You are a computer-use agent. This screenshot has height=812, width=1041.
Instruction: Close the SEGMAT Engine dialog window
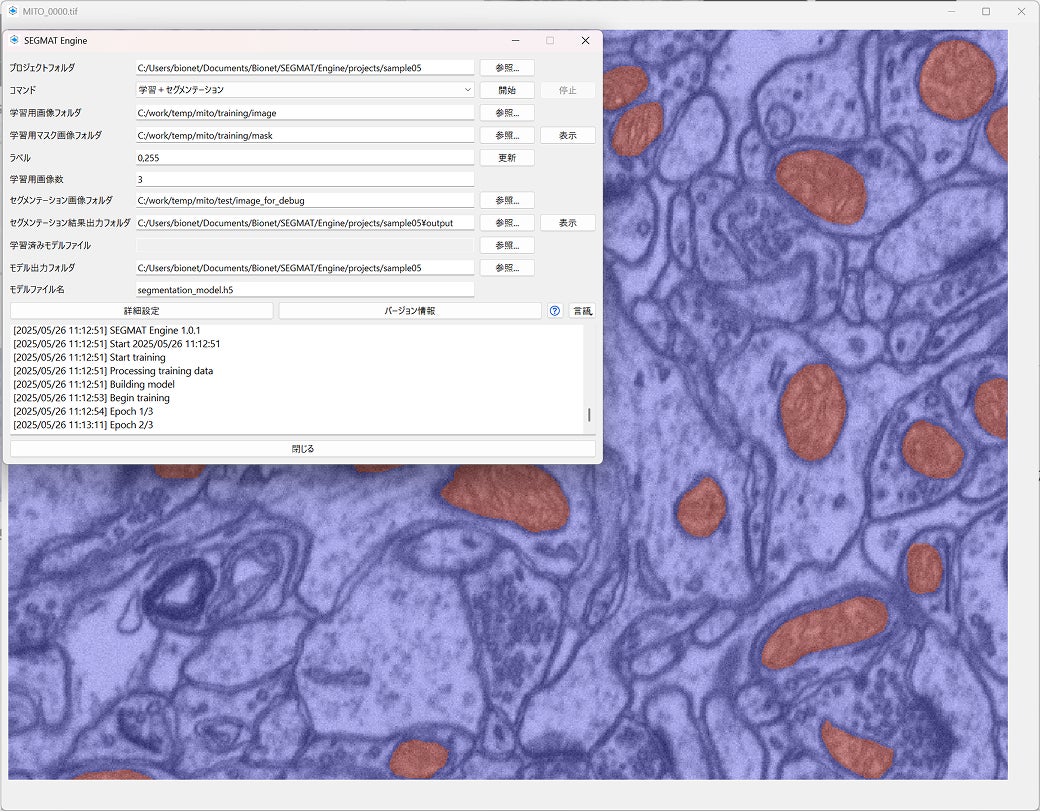pyautogui.click(x=585, y=41)
